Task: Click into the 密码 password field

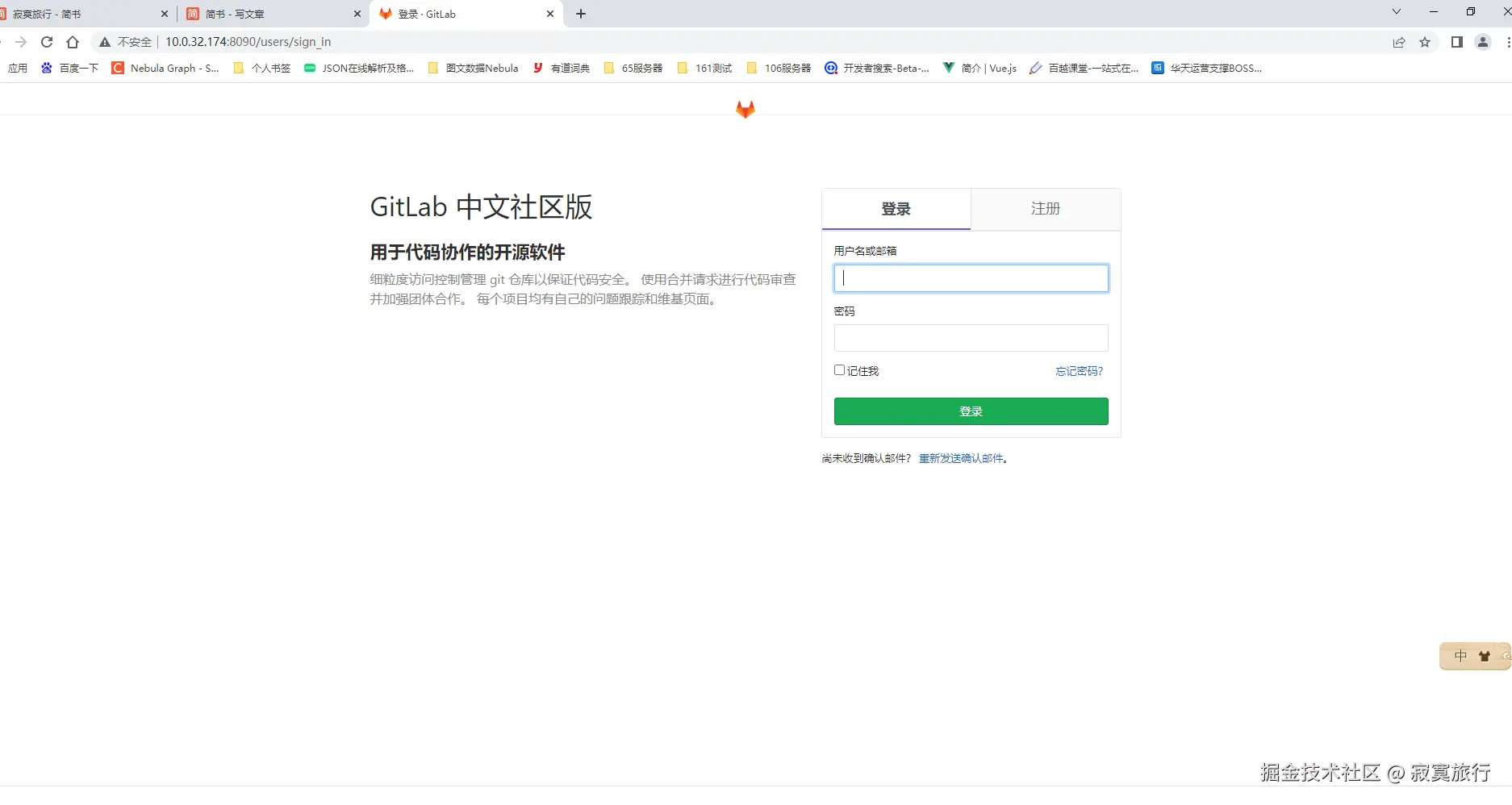Action: [x=971, y=338]
